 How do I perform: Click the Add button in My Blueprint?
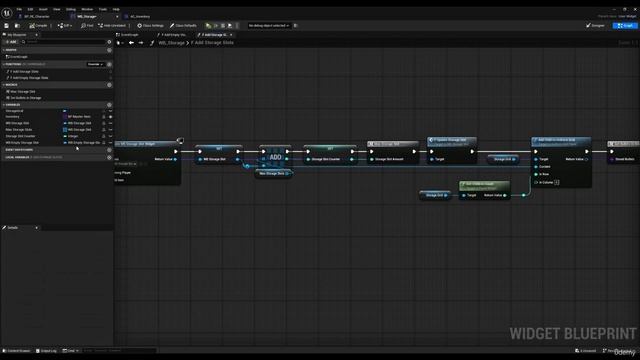click(x=11, y=42)
